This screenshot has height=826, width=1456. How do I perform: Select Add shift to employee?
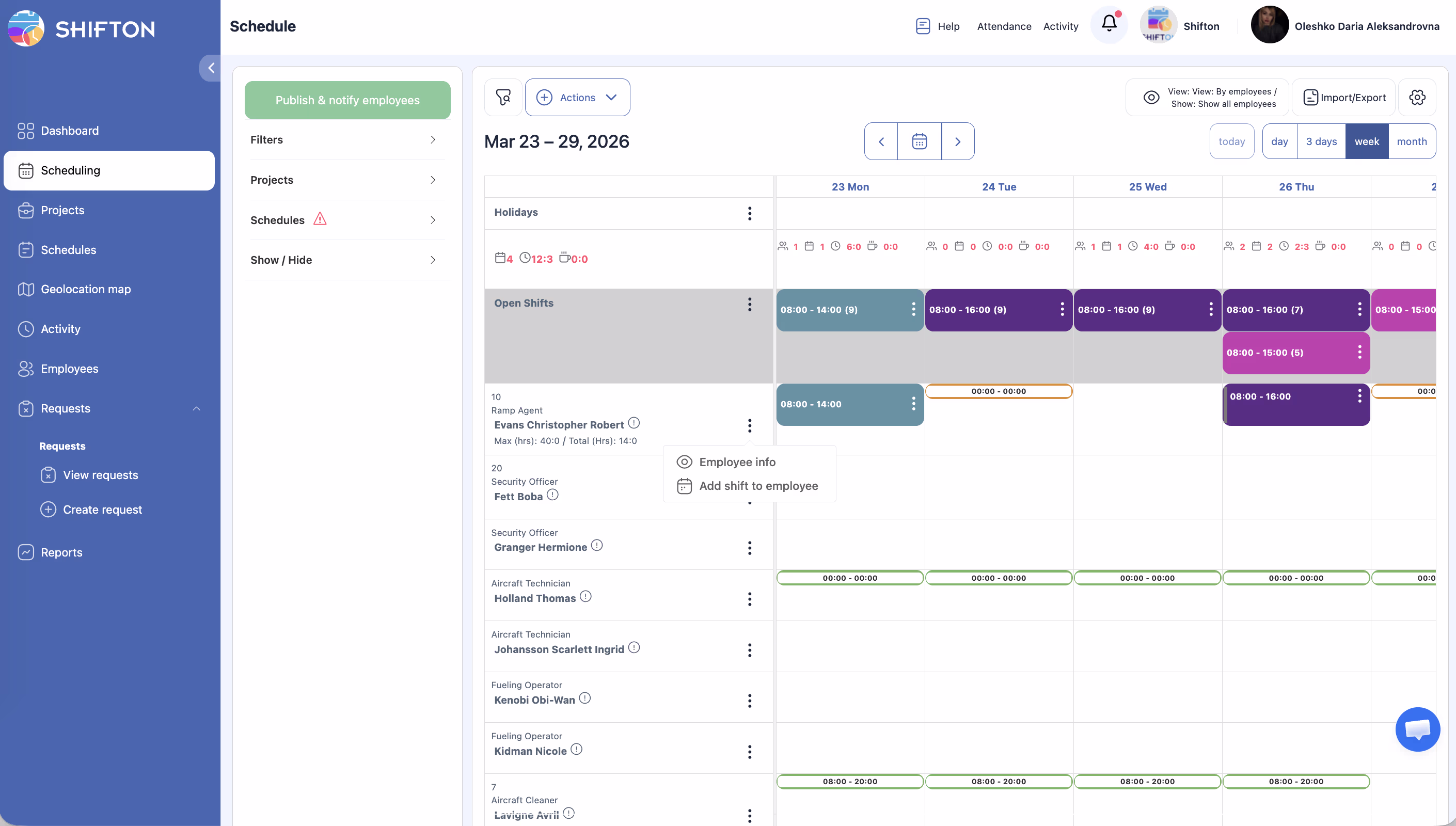pos(758,486)
